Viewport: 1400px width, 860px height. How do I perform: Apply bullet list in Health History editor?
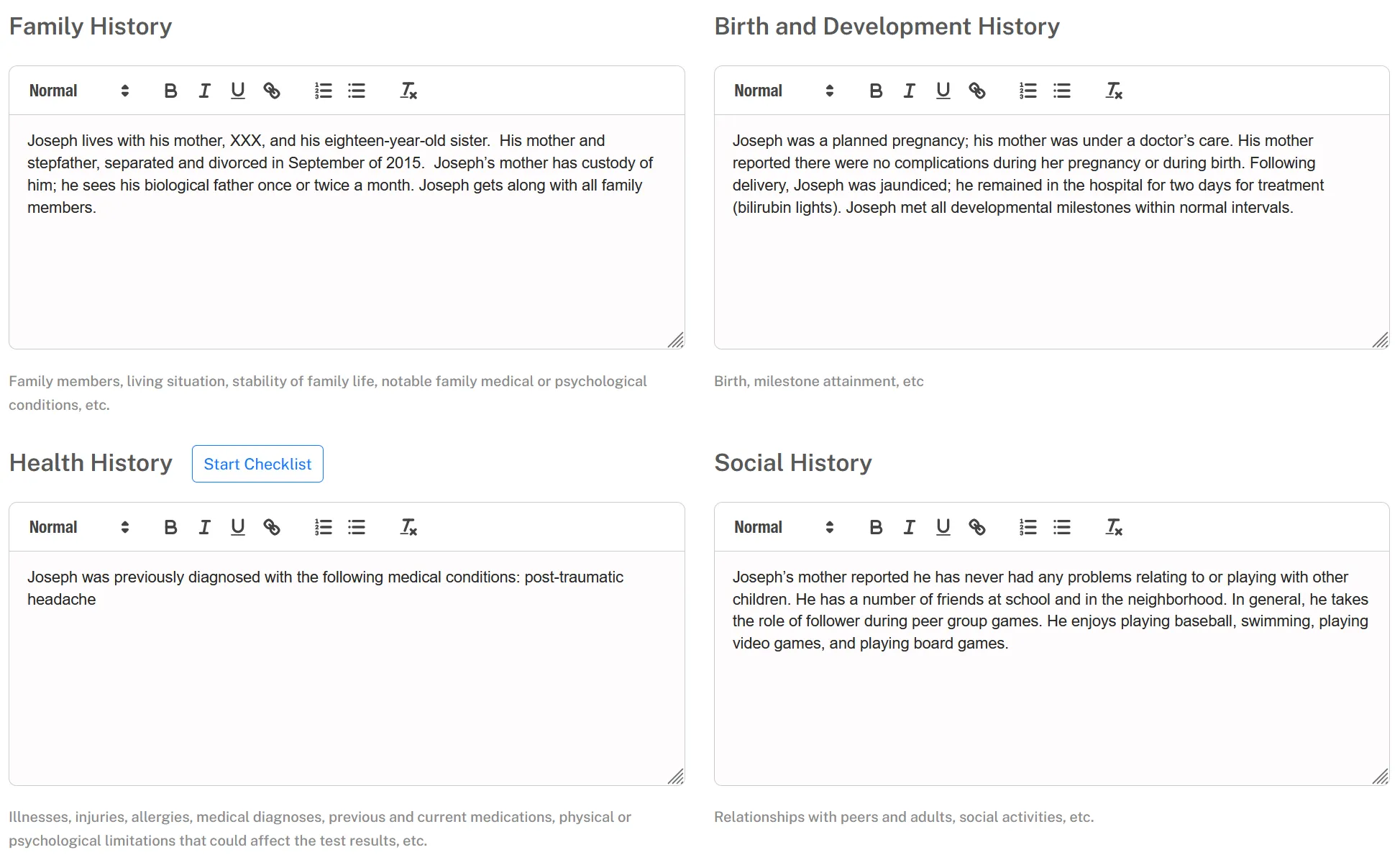point(357,527)
